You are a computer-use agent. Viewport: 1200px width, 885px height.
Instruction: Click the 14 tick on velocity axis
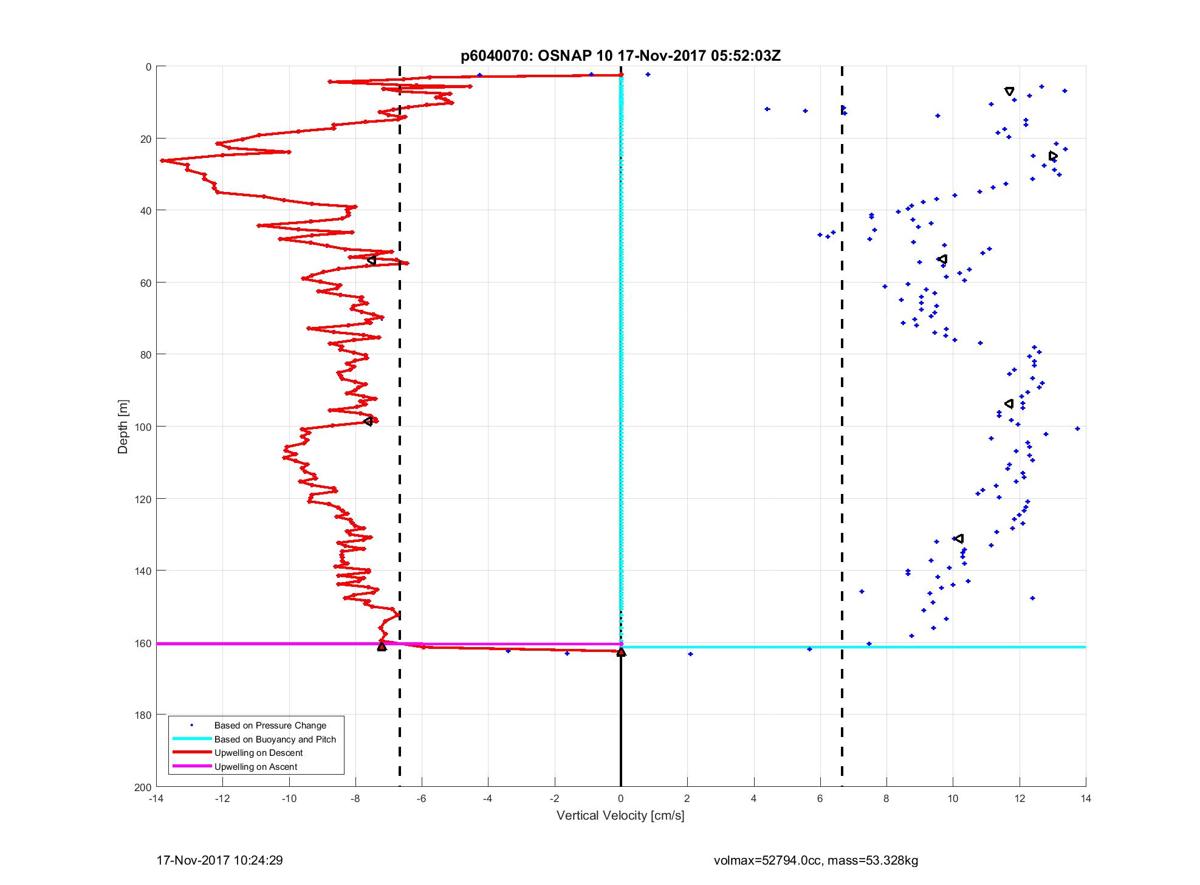pos(1085,799)
